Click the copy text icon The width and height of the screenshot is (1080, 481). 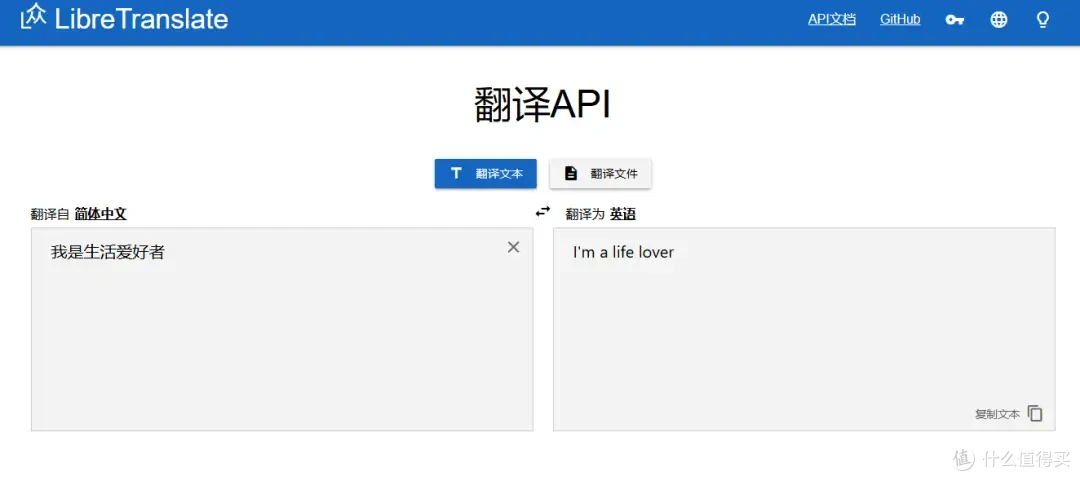[1035, 413]
